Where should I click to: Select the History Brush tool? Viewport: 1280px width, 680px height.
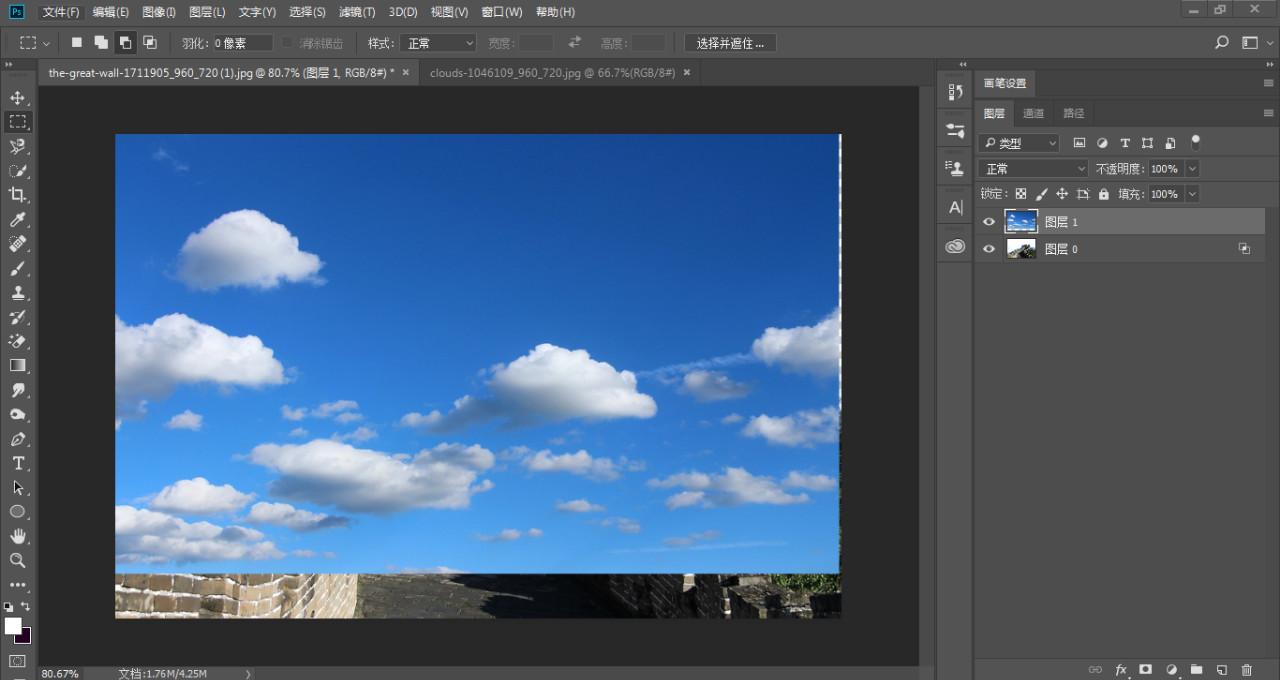coord(17,317)
